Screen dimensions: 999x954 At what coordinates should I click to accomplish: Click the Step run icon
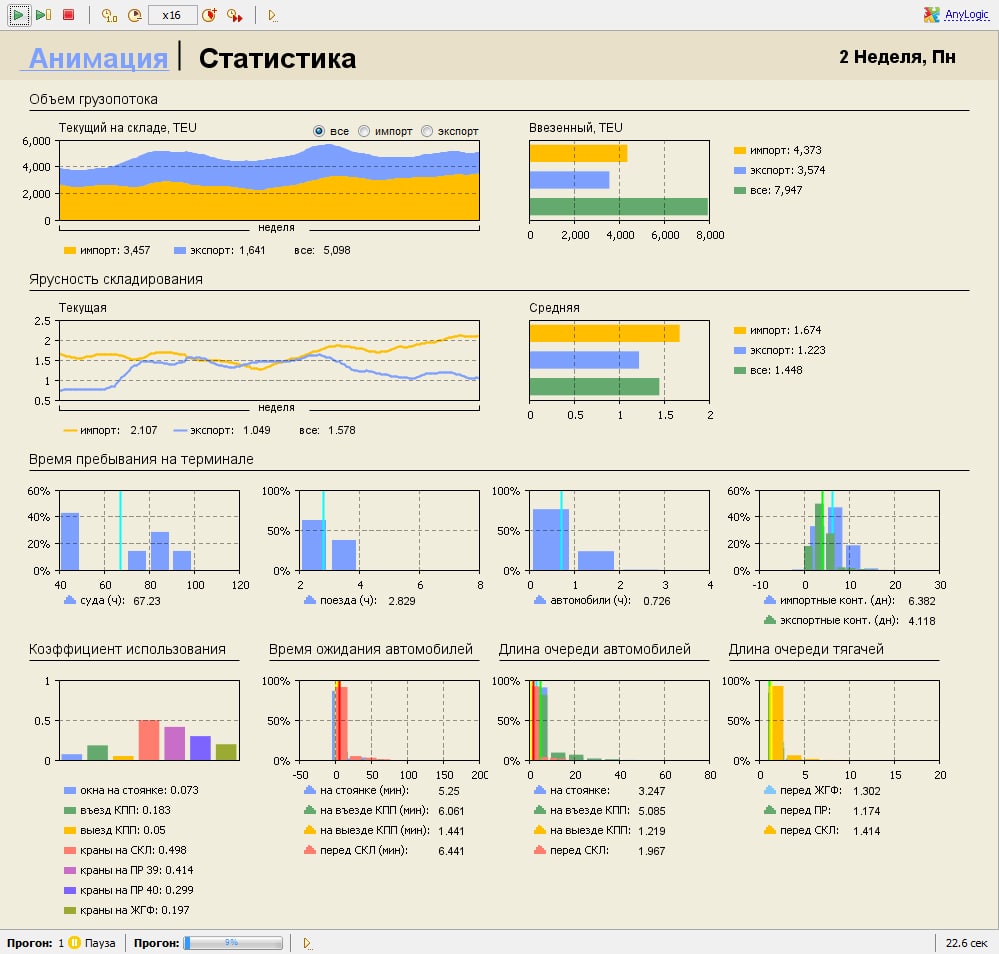pos(43,15)
